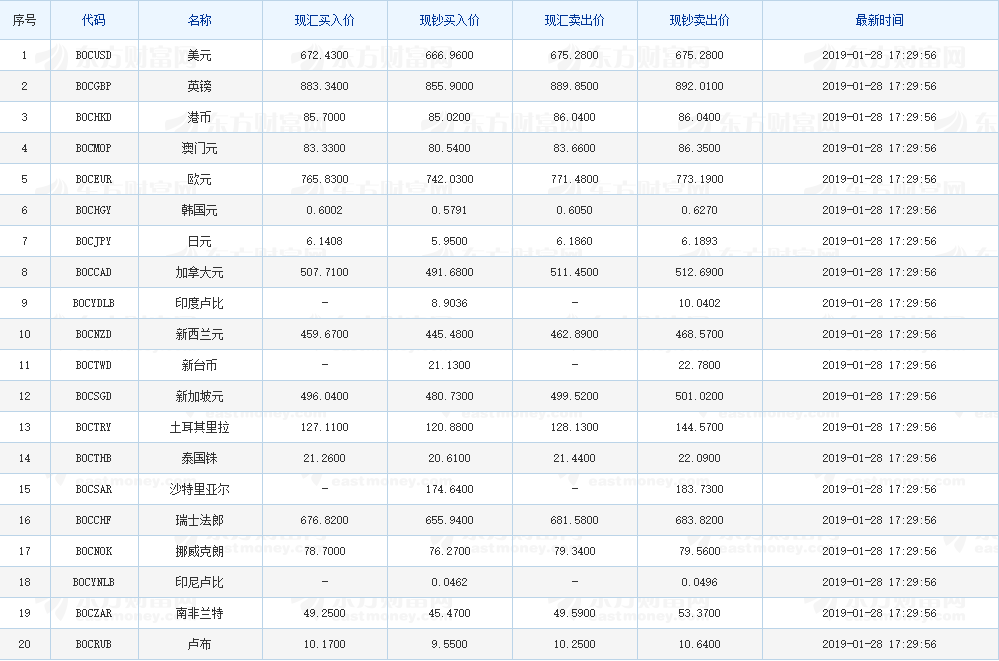Select the 韩国元 name cell

pos(199,210)
